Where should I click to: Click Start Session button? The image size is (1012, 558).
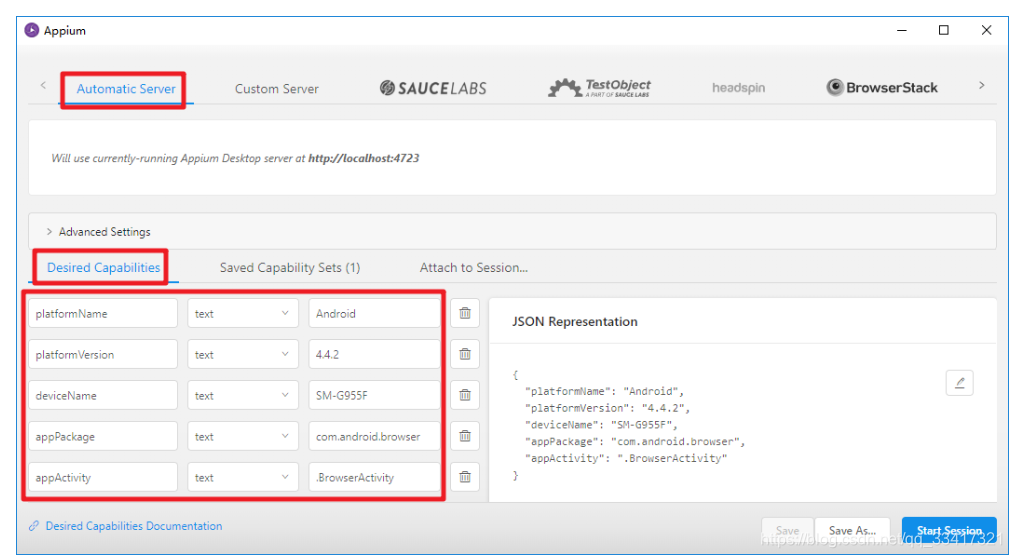[949, 530]
